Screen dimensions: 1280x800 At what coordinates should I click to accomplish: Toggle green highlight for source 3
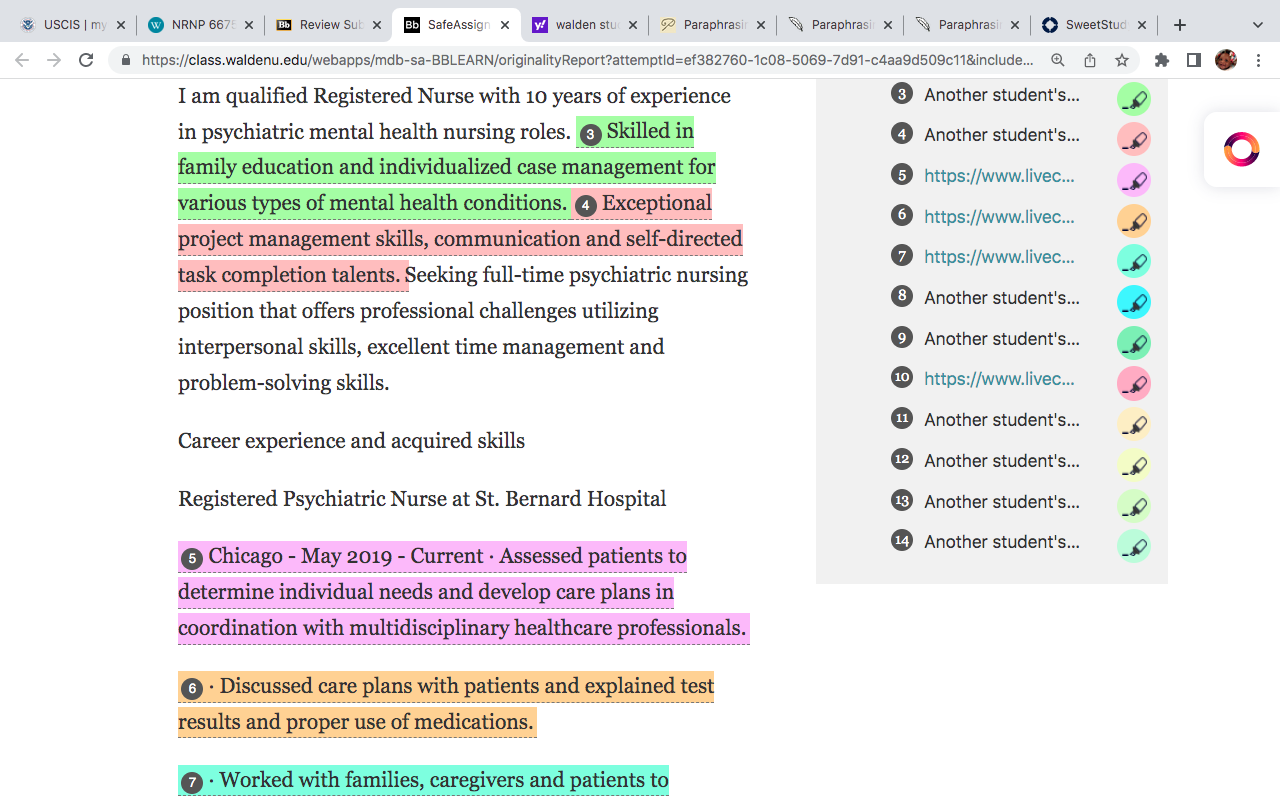coord(1134,99)
